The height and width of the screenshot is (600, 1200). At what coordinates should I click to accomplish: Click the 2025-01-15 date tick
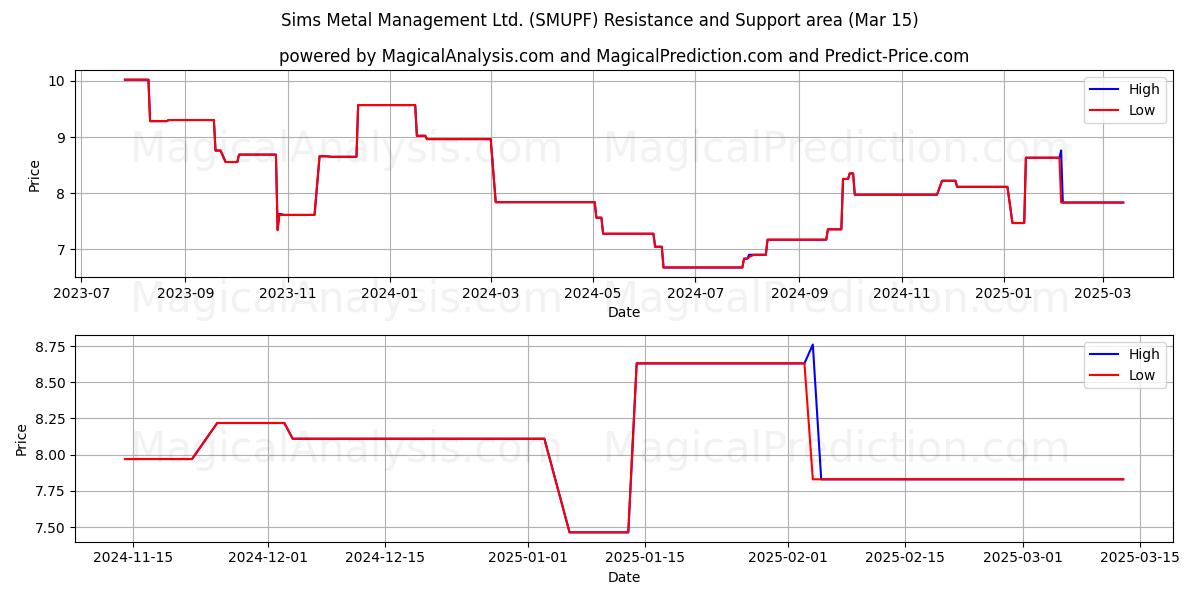coord(645,558)
